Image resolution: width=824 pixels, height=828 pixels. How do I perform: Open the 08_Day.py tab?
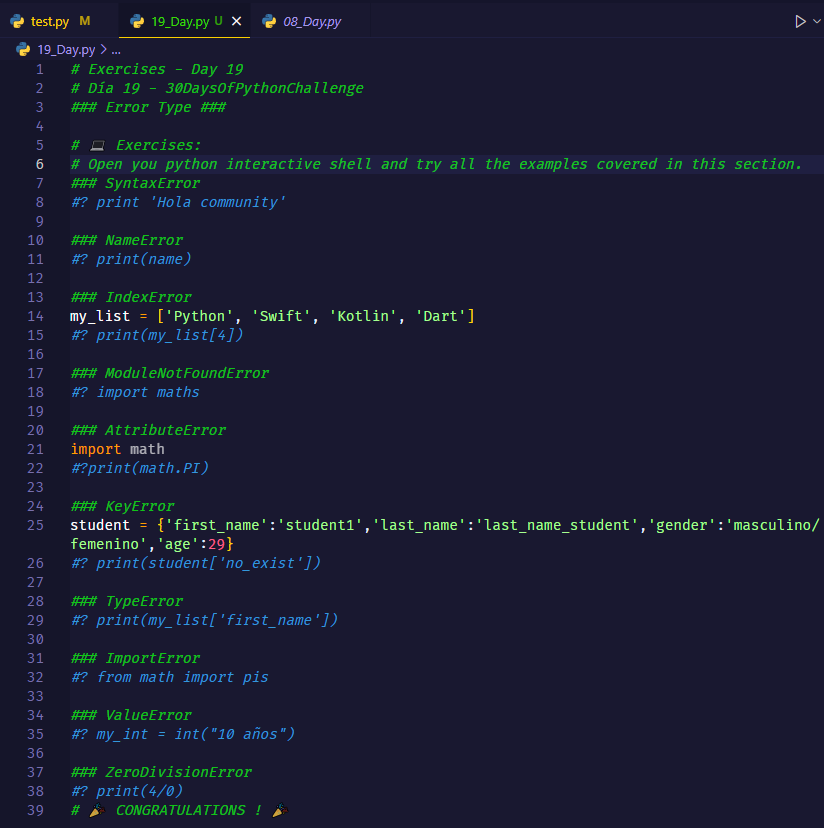pyautogui.click(x=312, y=21)
